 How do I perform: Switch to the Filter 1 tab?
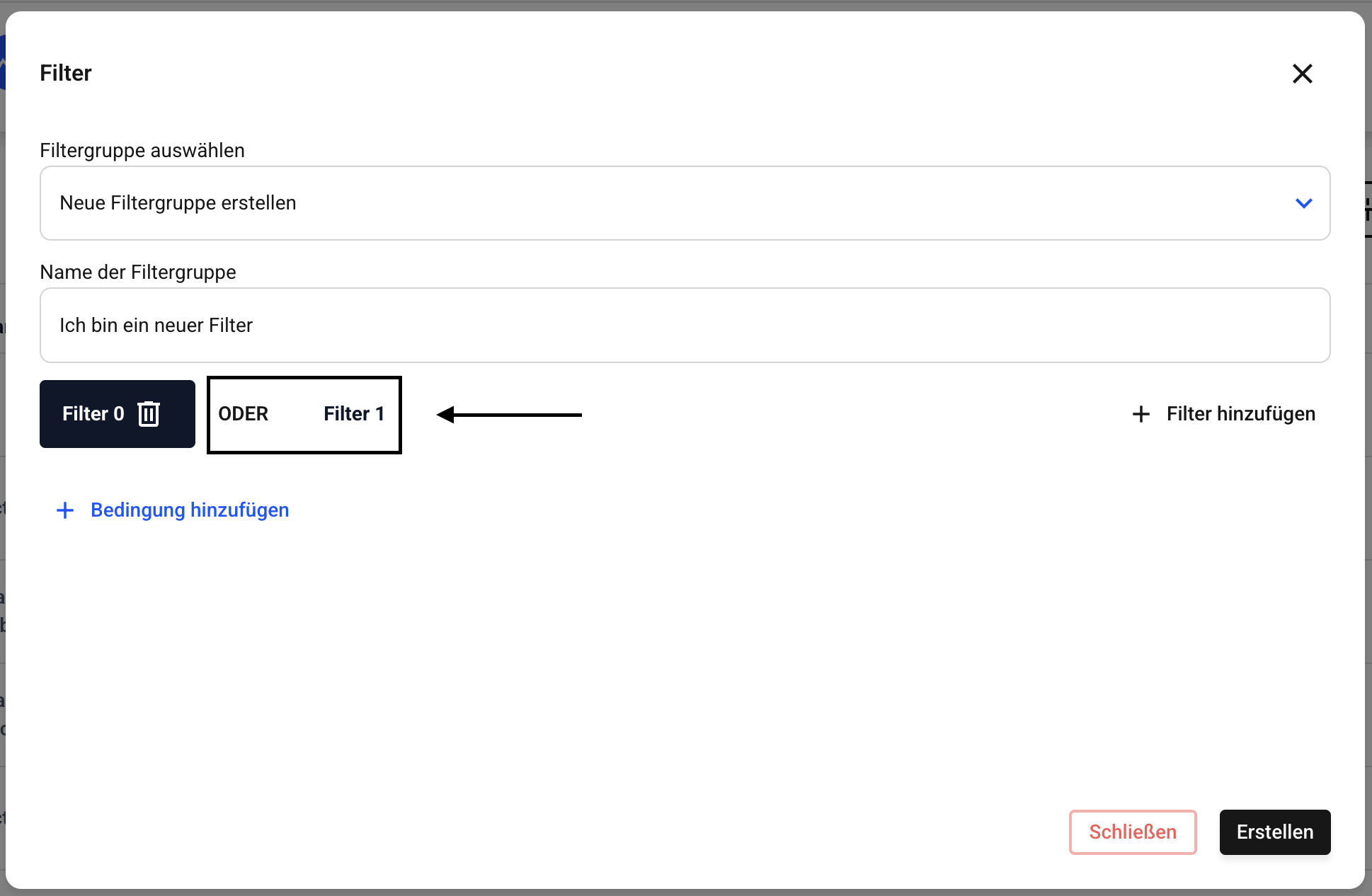(353, 414)
